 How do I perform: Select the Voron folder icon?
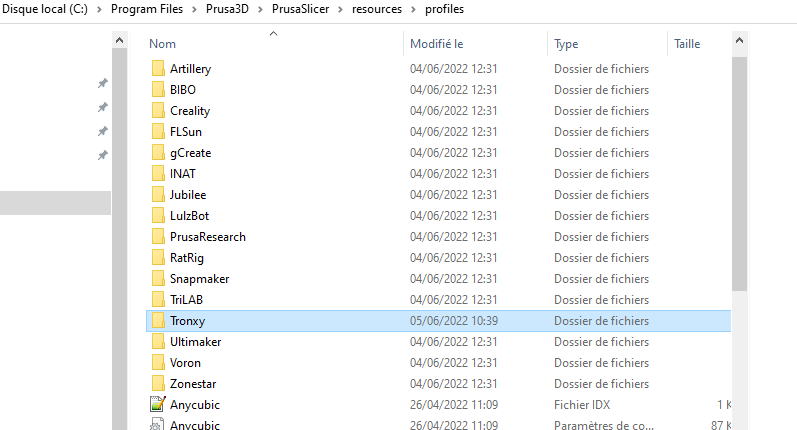coord(158,363)
